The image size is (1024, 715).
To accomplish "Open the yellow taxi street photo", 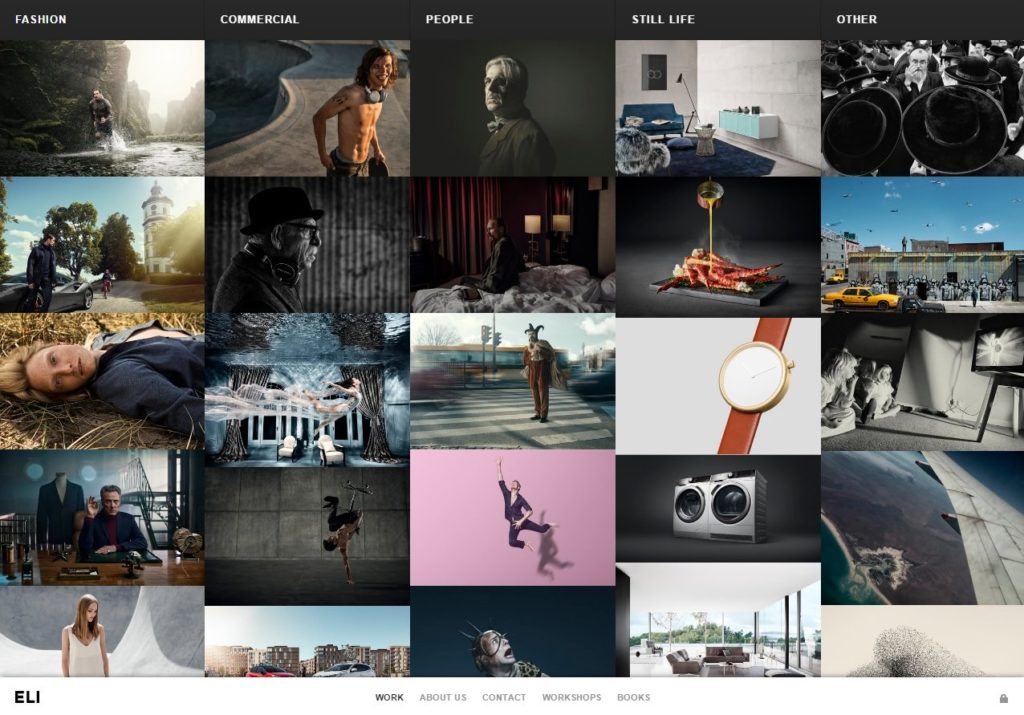I will (922, 245).
